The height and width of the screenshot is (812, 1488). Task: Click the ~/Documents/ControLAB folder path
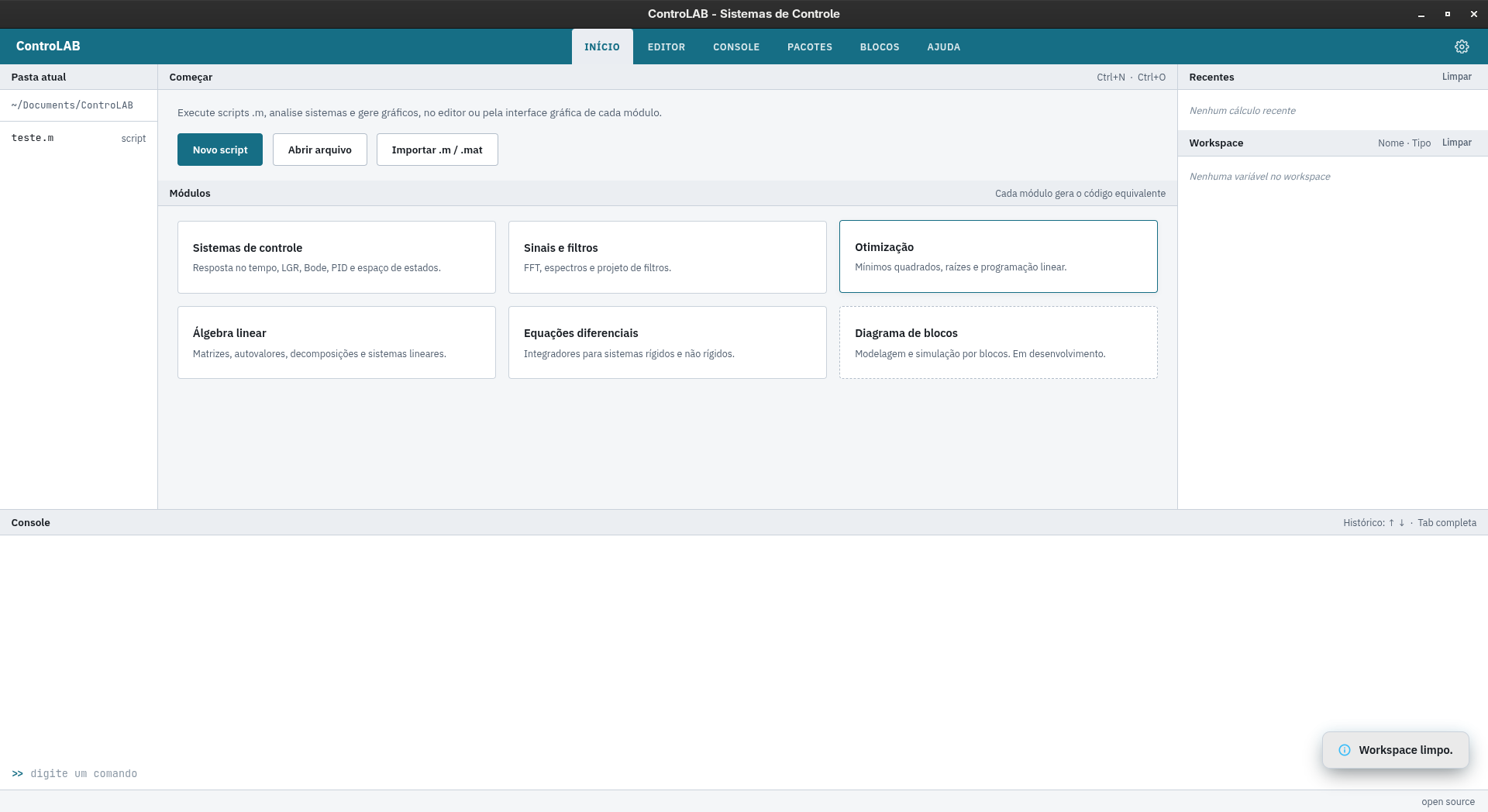coord(72,105)
